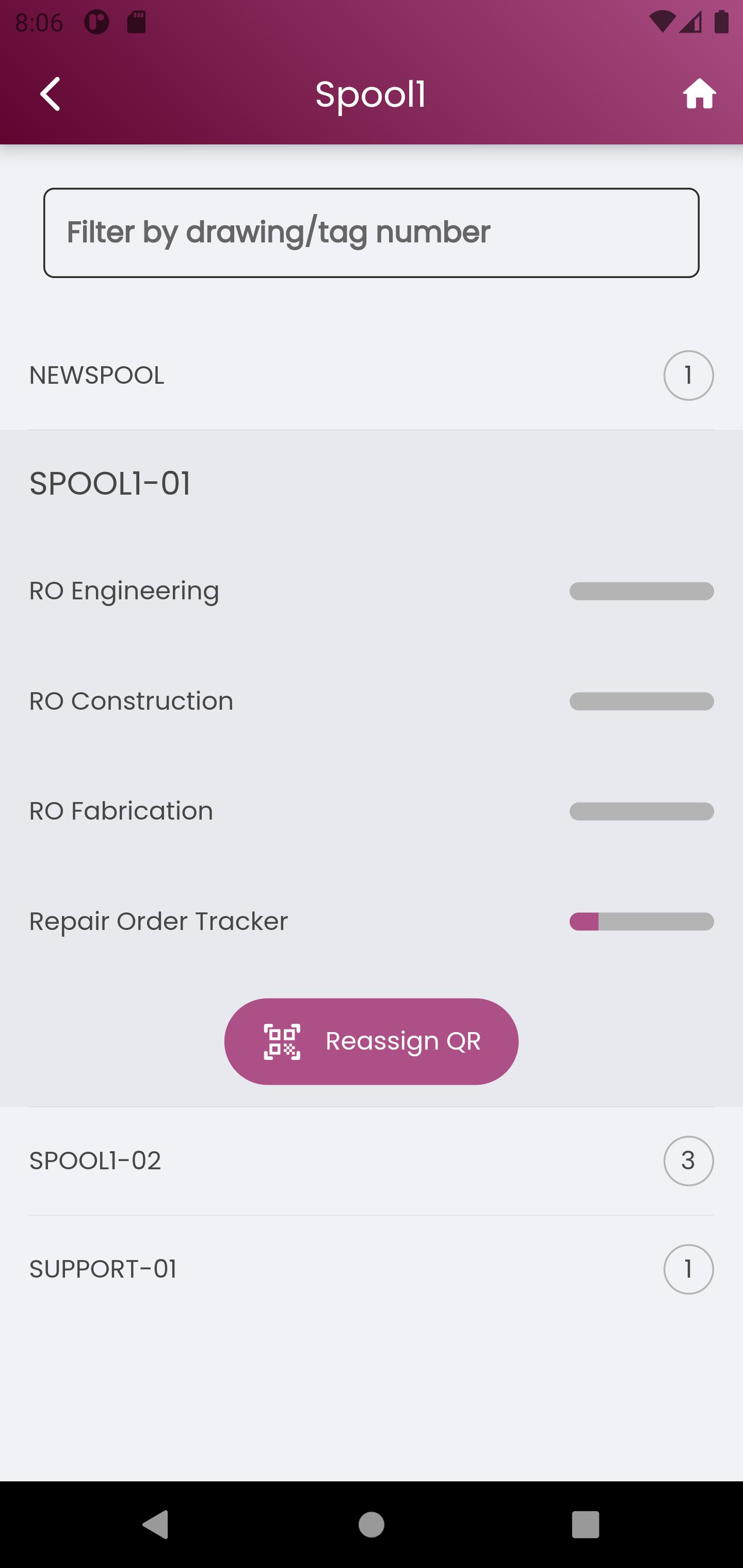Tap Android home circle button

point(372,1524)
